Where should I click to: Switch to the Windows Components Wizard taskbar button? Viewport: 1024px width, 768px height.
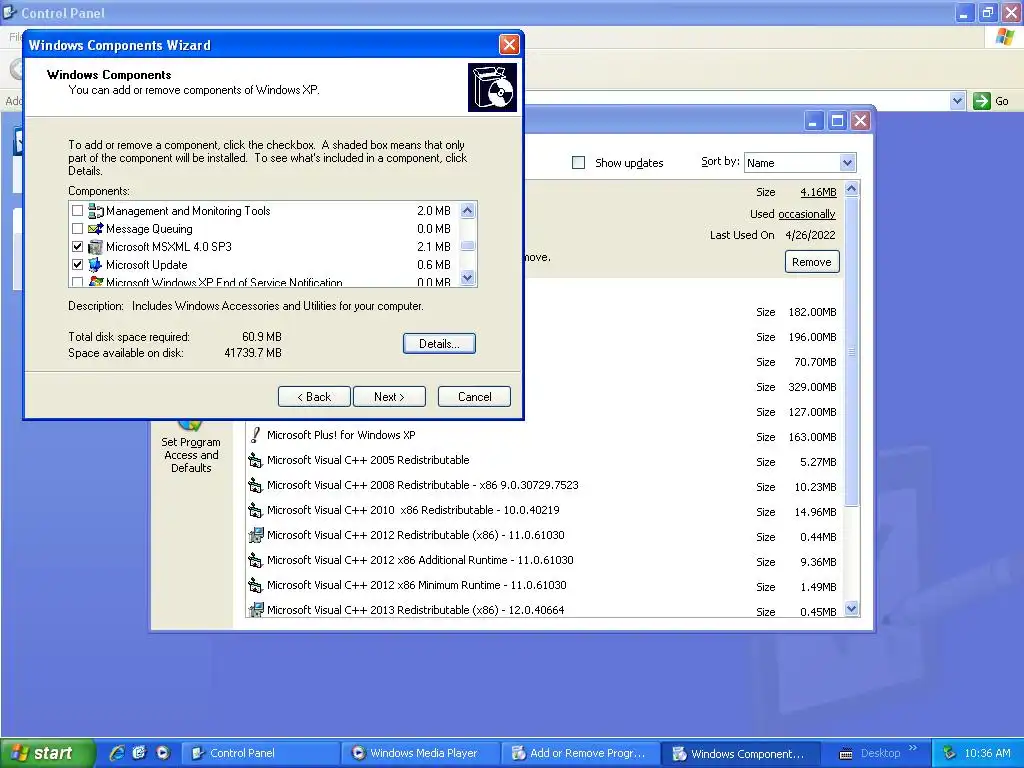click(741, 753)
